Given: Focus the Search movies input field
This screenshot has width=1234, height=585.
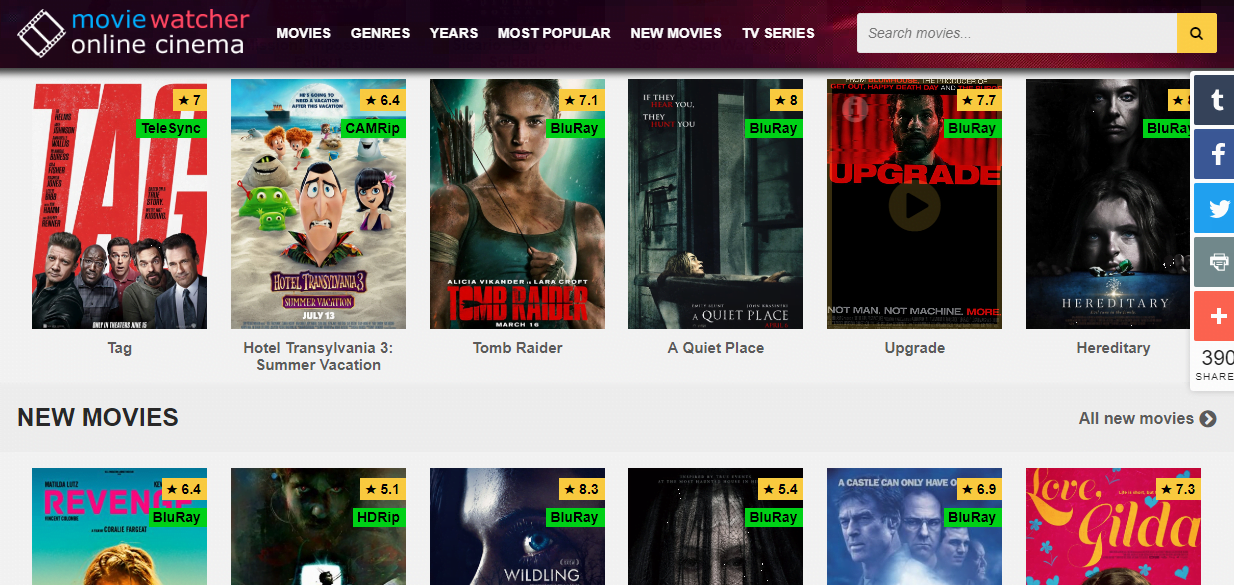Looking at the screenshot, I should click(1017, 33).
